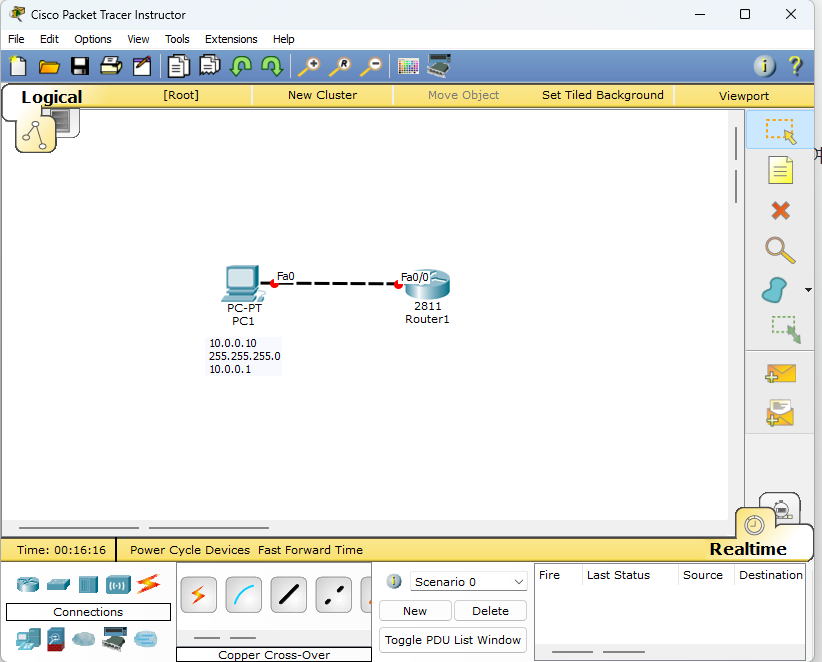Open a file with the folder icon

(49, 67)
